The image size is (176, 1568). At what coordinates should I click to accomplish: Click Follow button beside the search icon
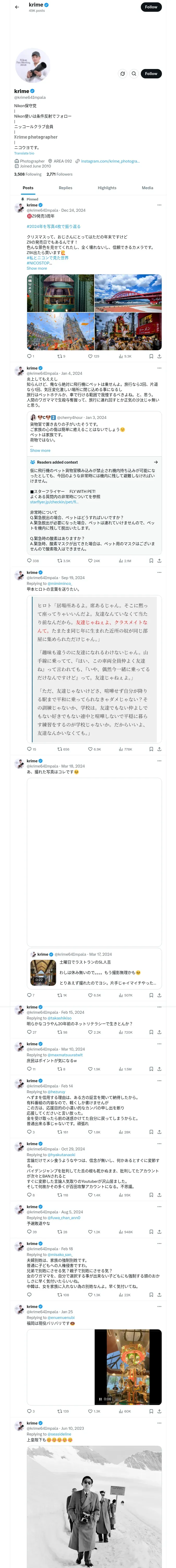[x=150, y=74]
